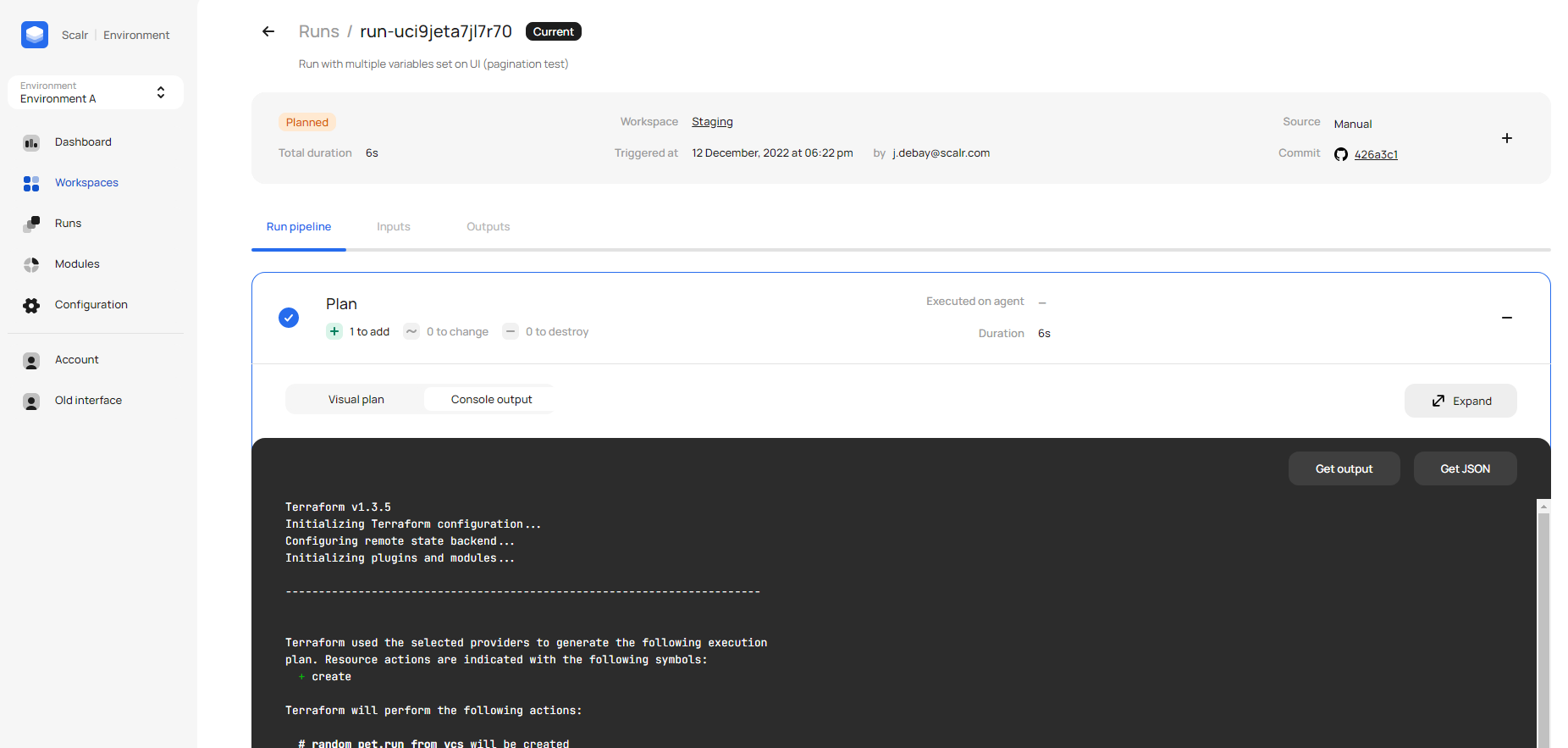Image resolution: width=1568 pixels, height=748 pixels.
Task: Click the Plan heading text
Action: 341,303
